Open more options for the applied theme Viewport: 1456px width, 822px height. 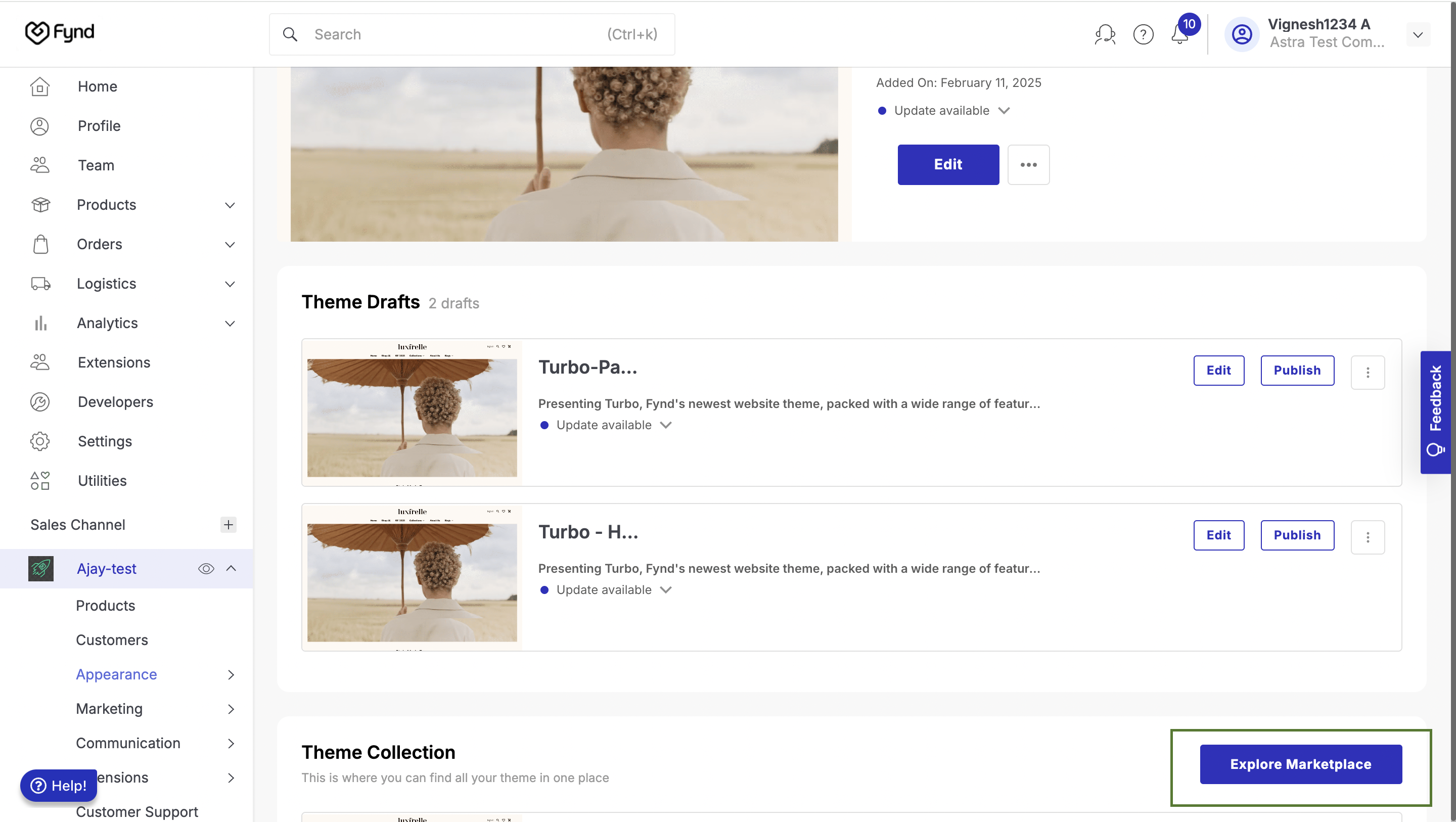(1028, 164)
